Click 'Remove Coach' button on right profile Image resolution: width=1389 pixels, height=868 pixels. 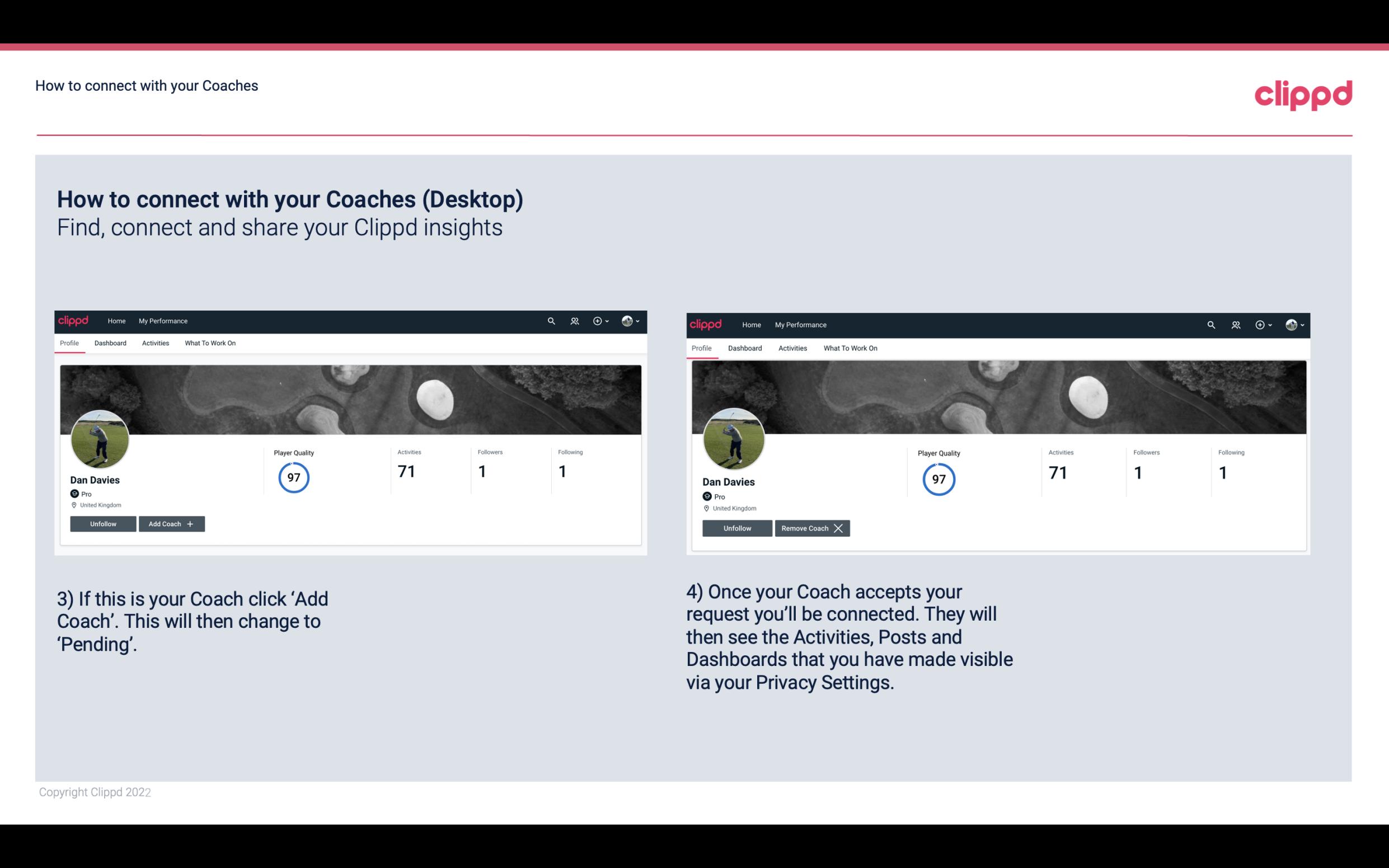pos(812,528)
